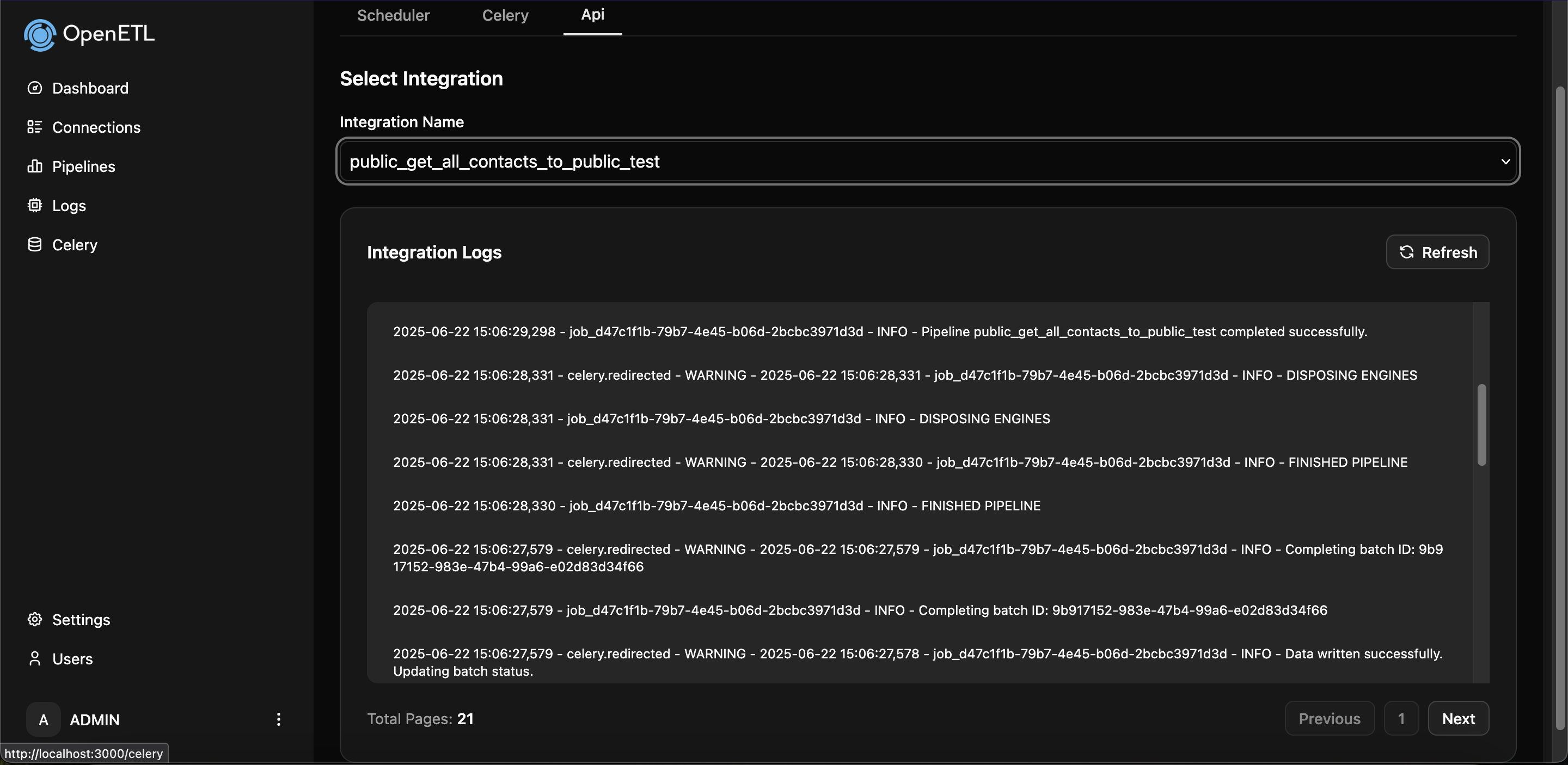Screen dimensions: 1568x765
Task: Click the 'Select Integration' heading
Action: tap(421, 78)
